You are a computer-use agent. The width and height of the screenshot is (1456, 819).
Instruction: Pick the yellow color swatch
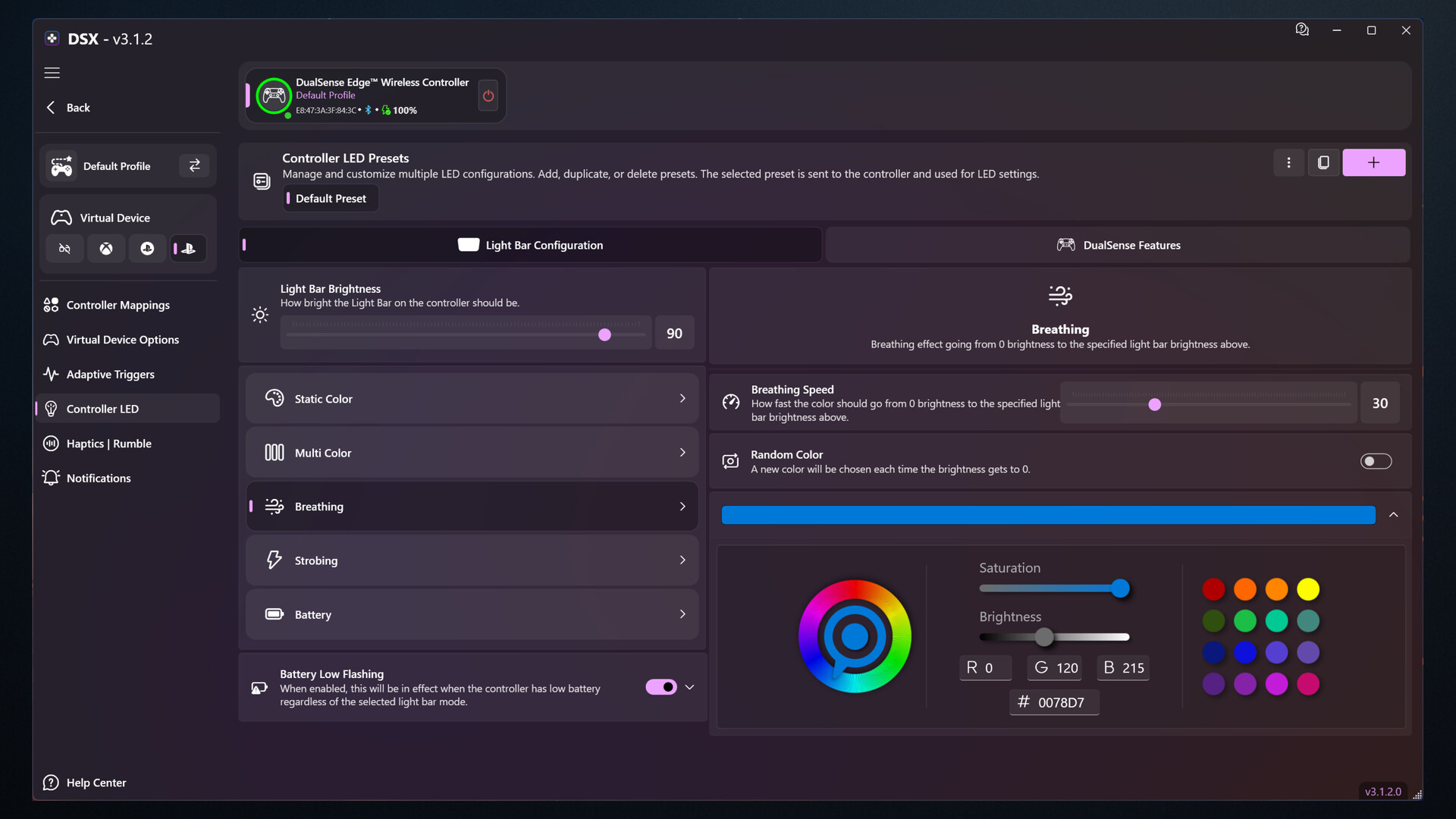(x=1308, y=589)
